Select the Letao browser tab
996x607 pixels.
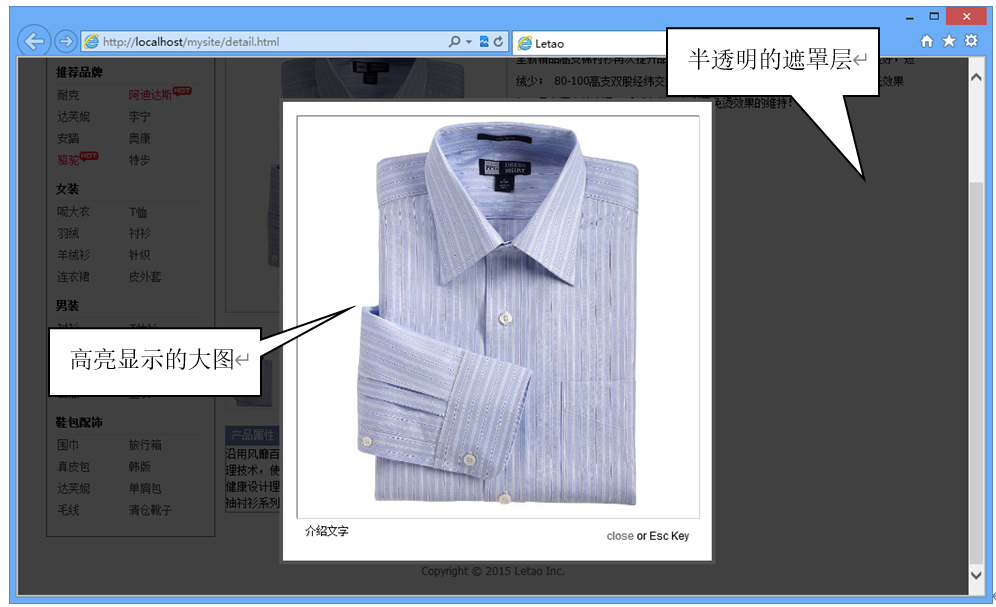(x=588, y=43)
